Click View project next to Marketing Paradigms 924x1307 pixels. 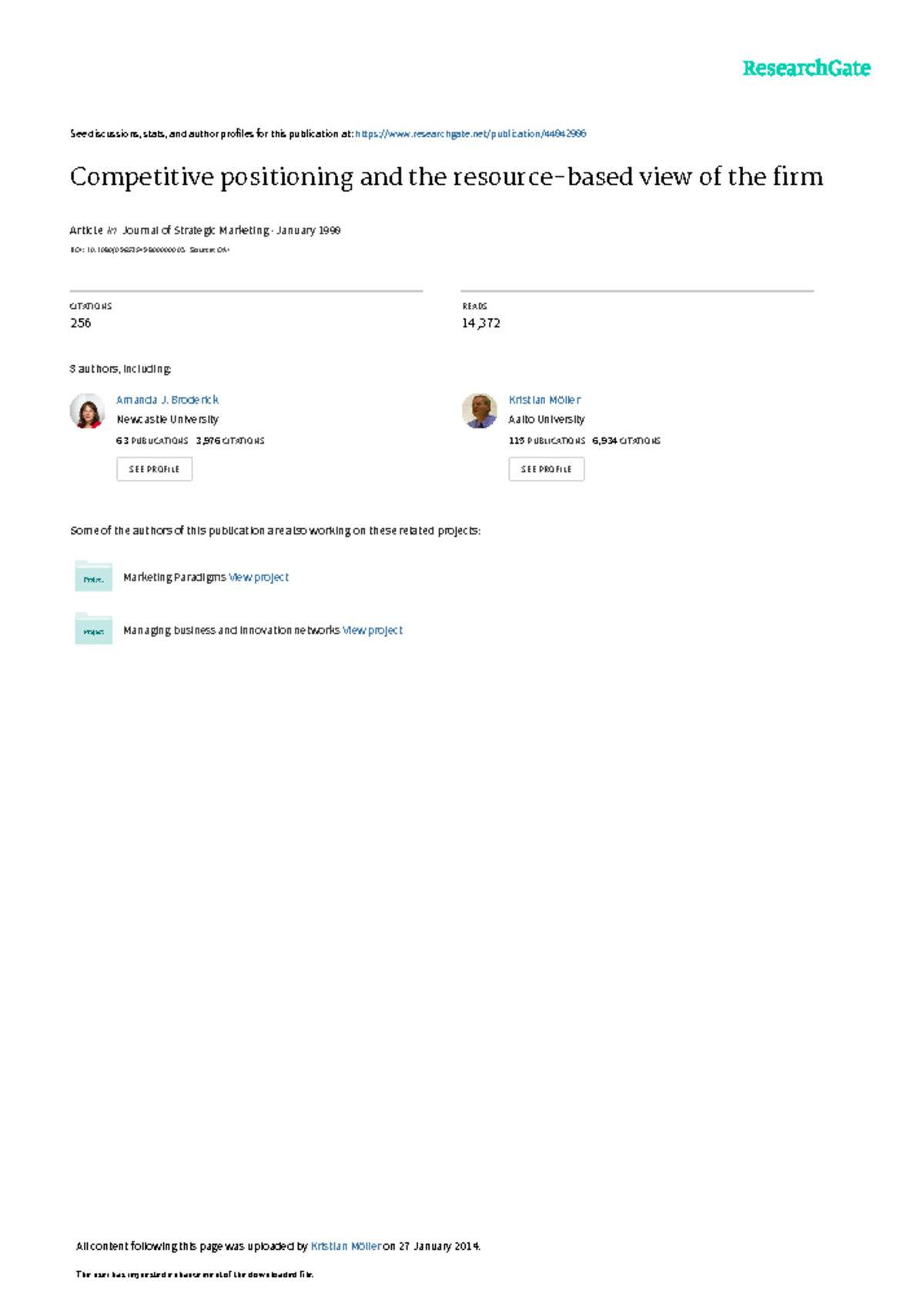click(259, 577)
